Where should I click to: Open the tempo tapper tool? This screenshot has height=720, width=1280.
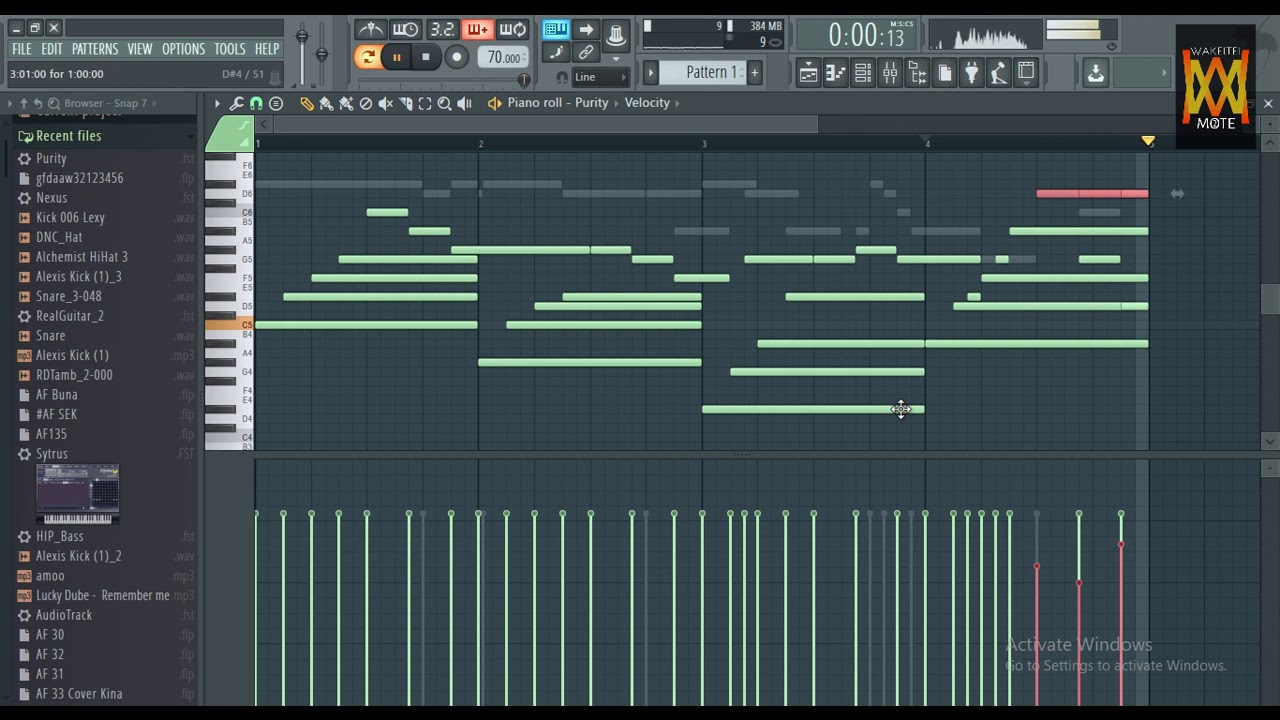998,73
